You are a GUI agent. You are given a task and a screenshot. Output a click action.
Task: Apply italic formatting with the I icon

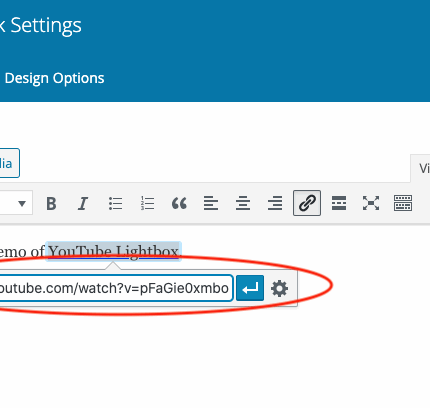[x=83, y=203]
